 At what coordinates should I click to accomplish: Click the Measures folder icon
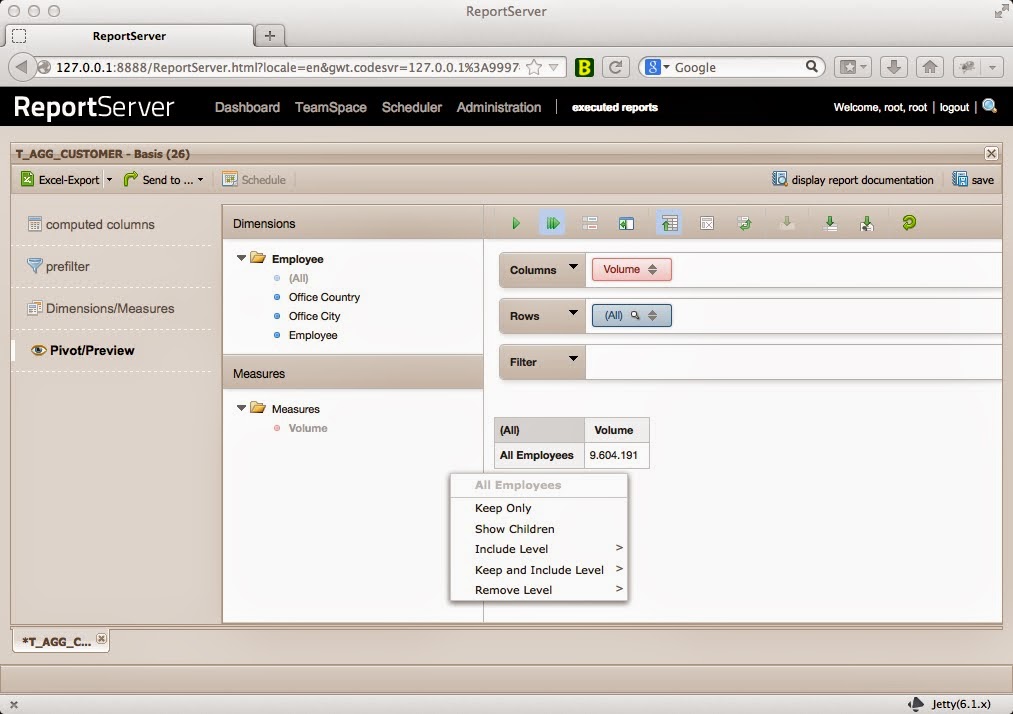(x=258, y=408)
